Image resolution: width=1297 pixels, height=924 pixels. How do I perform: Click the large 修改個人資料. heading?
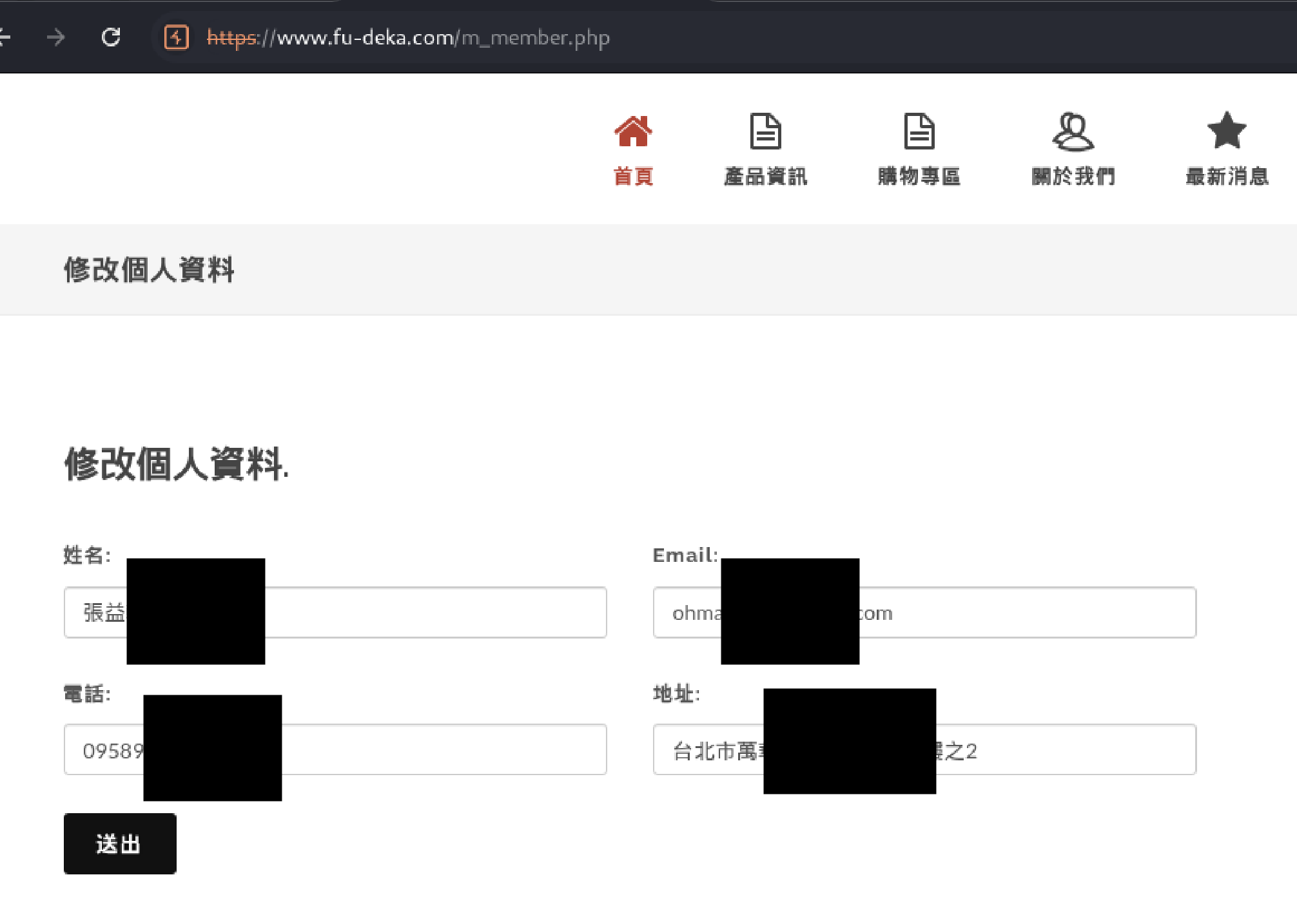[x=177, y=464]
